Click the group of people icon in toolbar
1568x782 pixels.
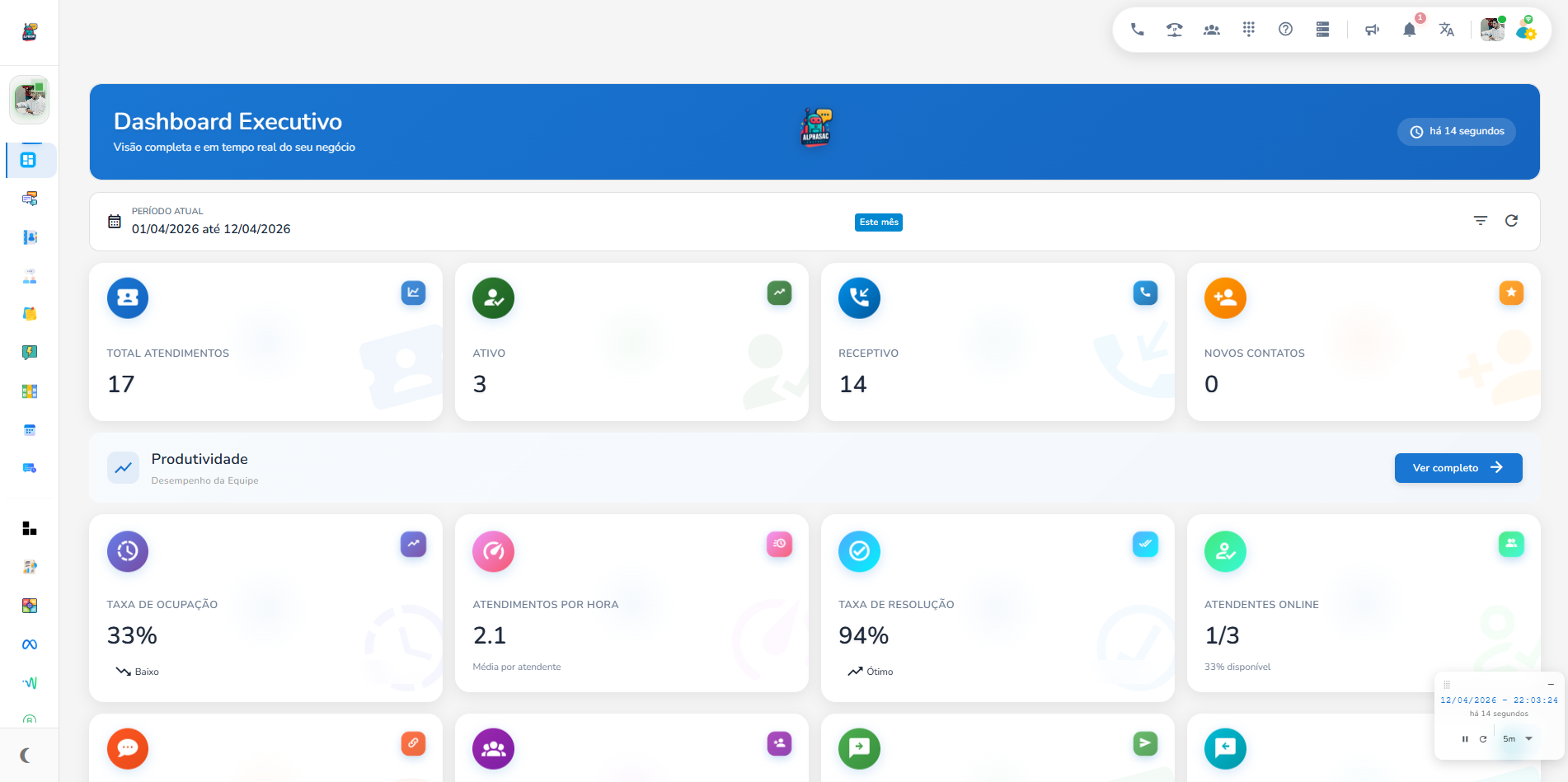coord(1211,30)
